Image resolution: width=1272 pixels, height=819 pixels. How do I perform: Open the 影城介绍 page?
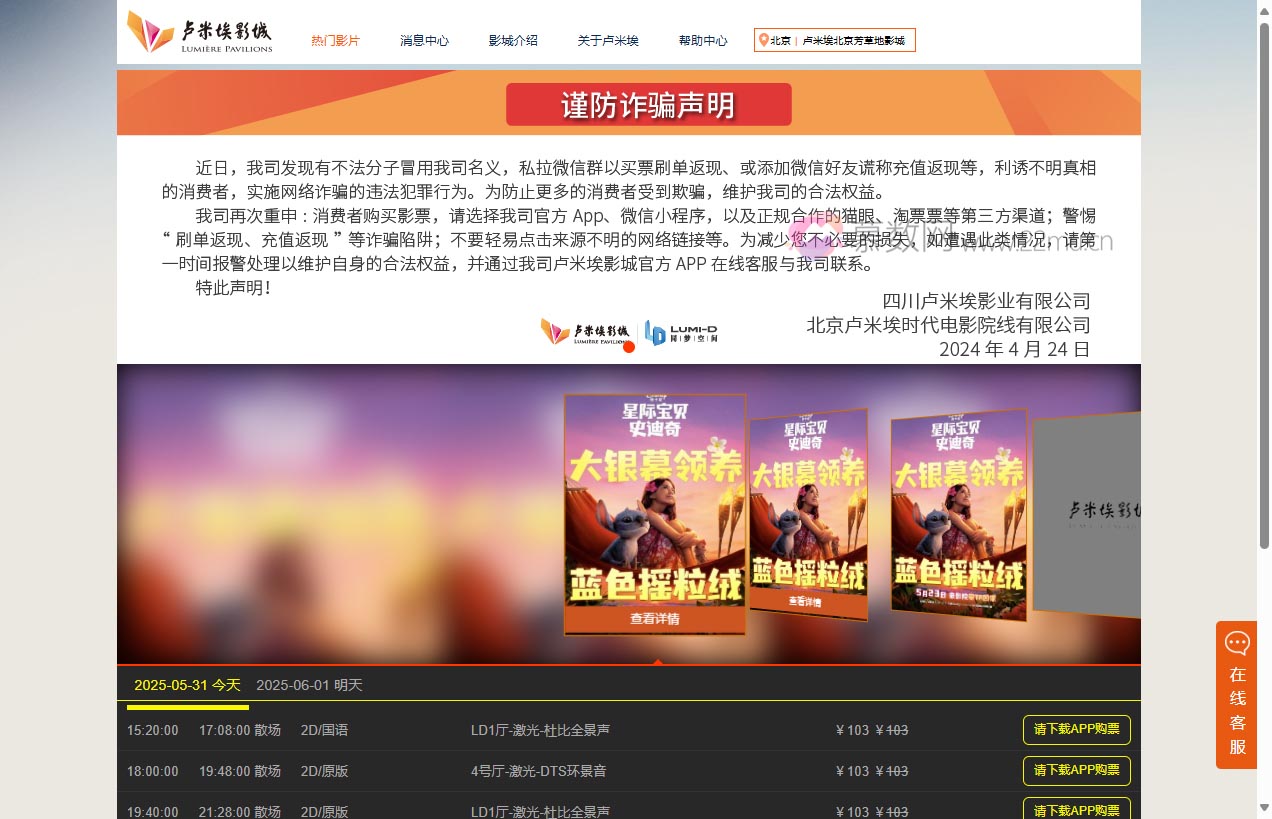513,41
